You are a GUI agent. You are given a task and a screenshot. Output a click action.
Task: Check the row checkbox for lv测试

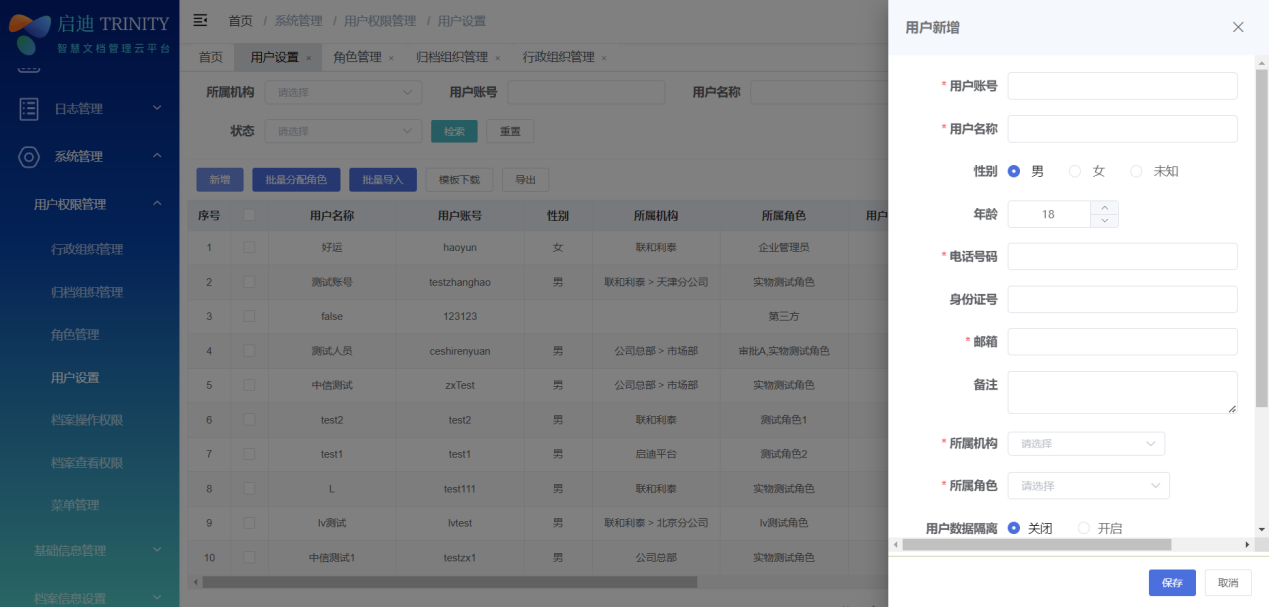coord(249,522)
